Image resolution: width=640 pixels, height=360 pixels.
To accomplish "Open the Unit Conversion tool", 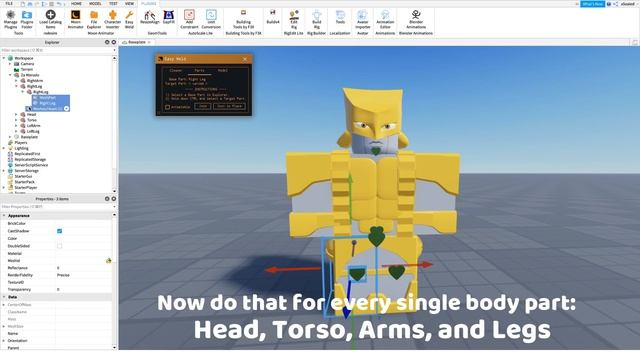I will pos(211,20).
